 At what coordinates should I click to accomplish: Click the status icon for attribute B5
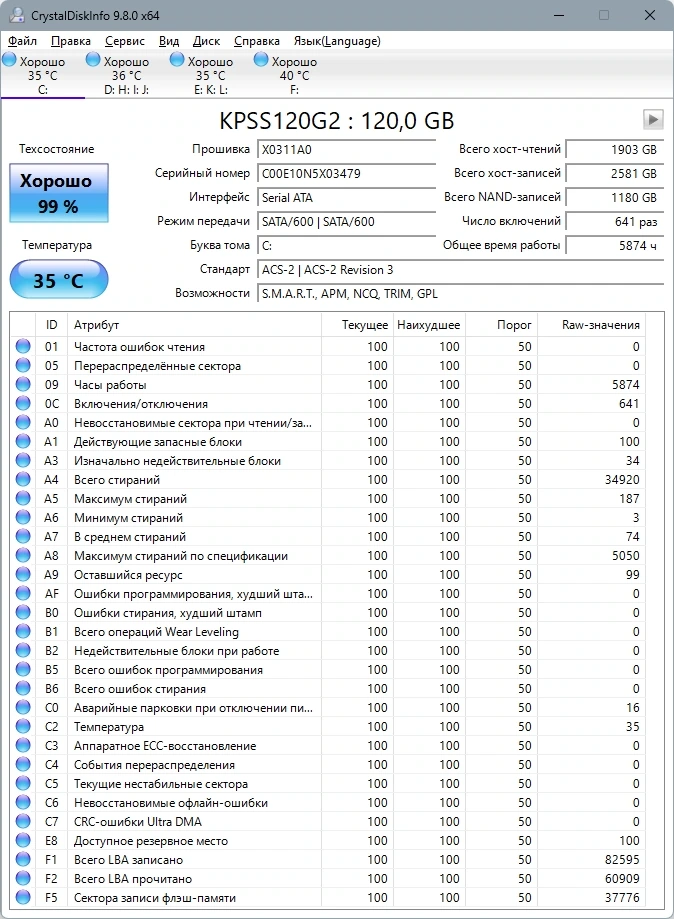(x=23, y=669)
